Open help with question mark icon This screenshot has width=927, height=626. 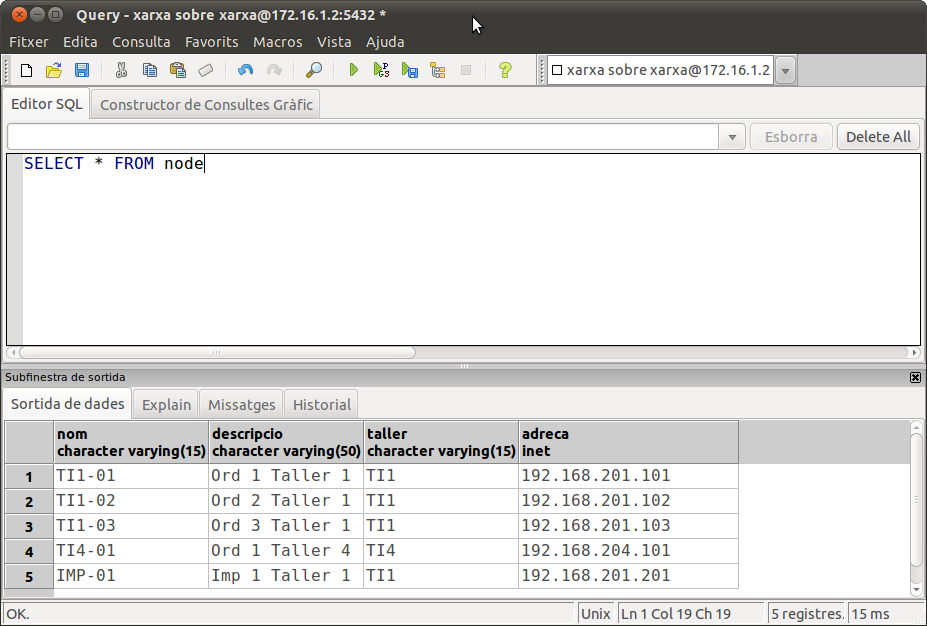(x=505, y=70)
